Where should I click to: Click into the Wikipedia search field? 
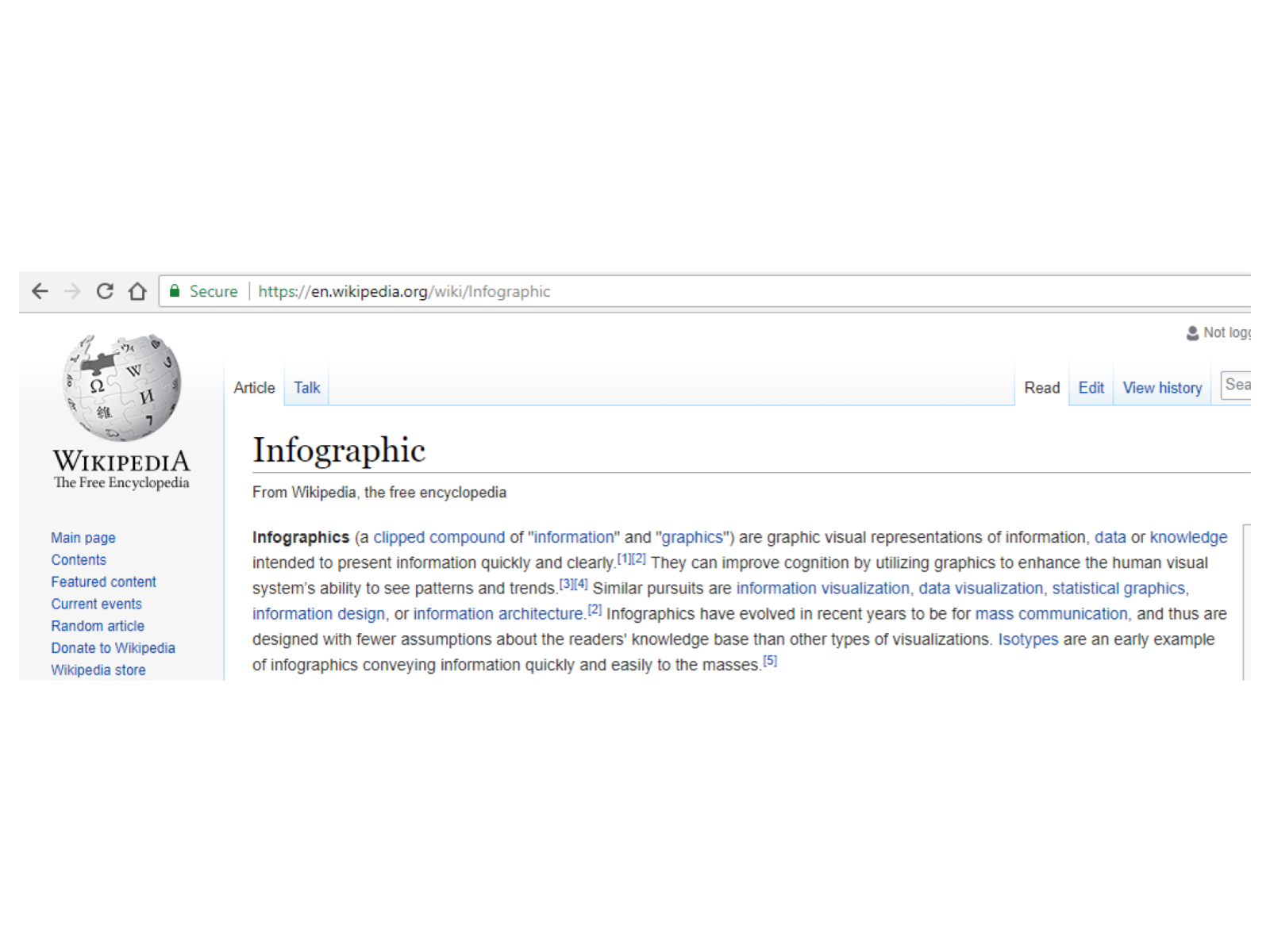(1237, 385)
